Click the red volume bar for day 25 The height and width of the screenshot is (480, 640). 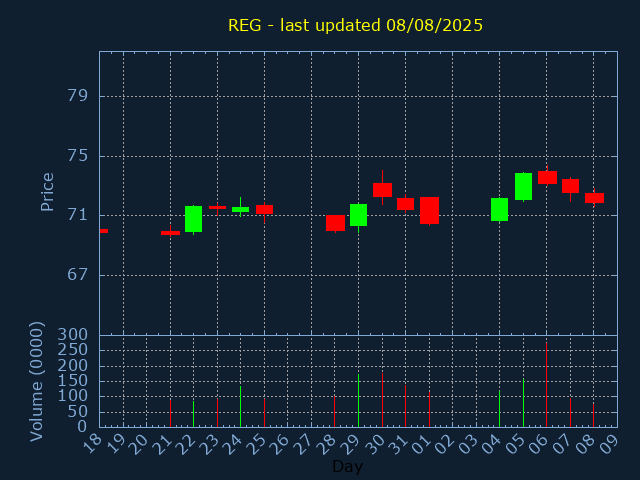[x=264, y=413]
